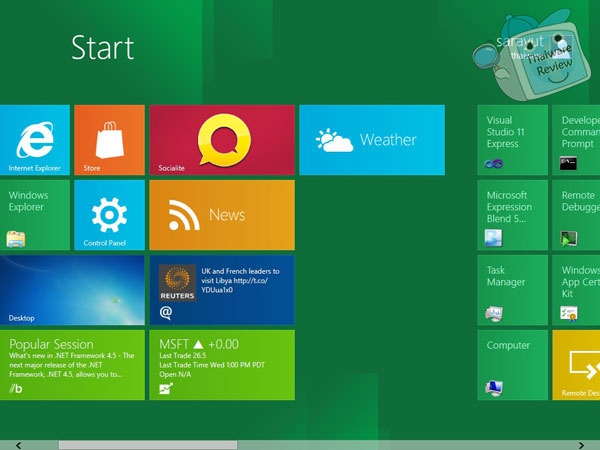600x450 pixels.
Task: Click the left scroll arrow
Action: pyautogui.click(x=18, y=445)
